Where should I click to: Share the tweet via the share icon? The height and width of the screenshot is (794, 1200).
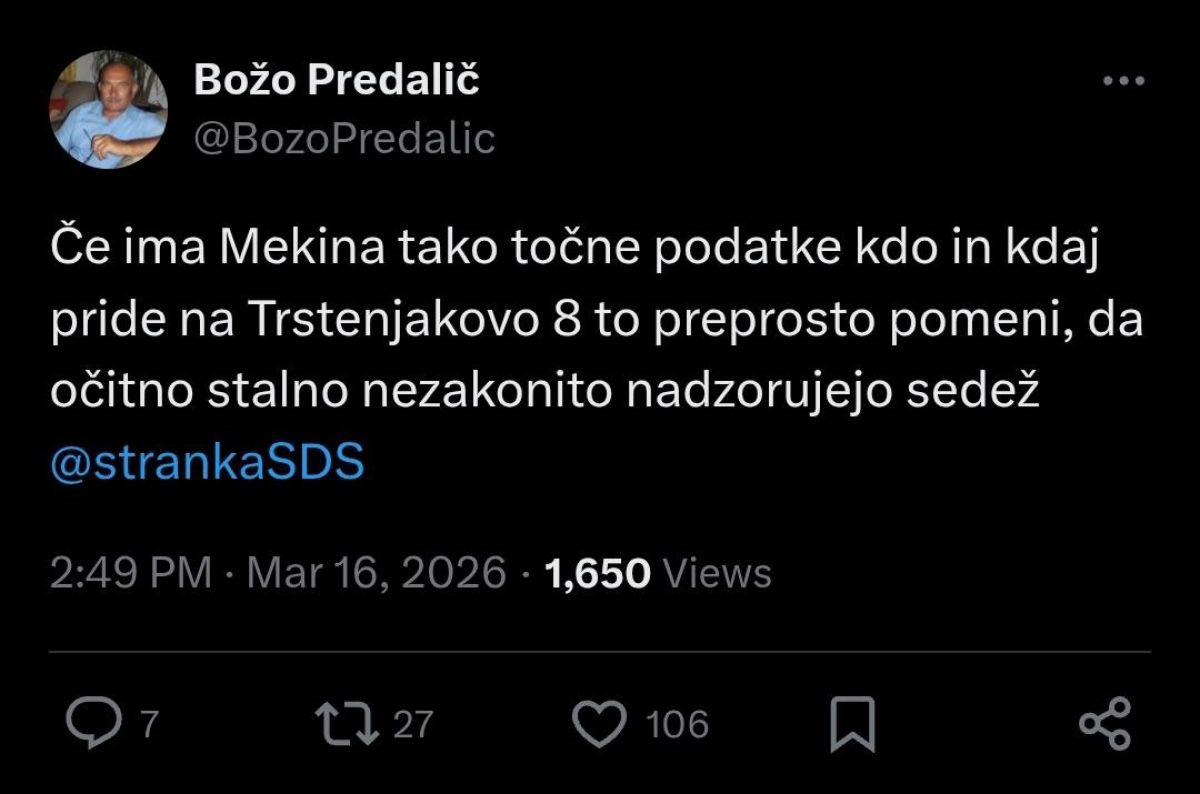coord(1105,723)
